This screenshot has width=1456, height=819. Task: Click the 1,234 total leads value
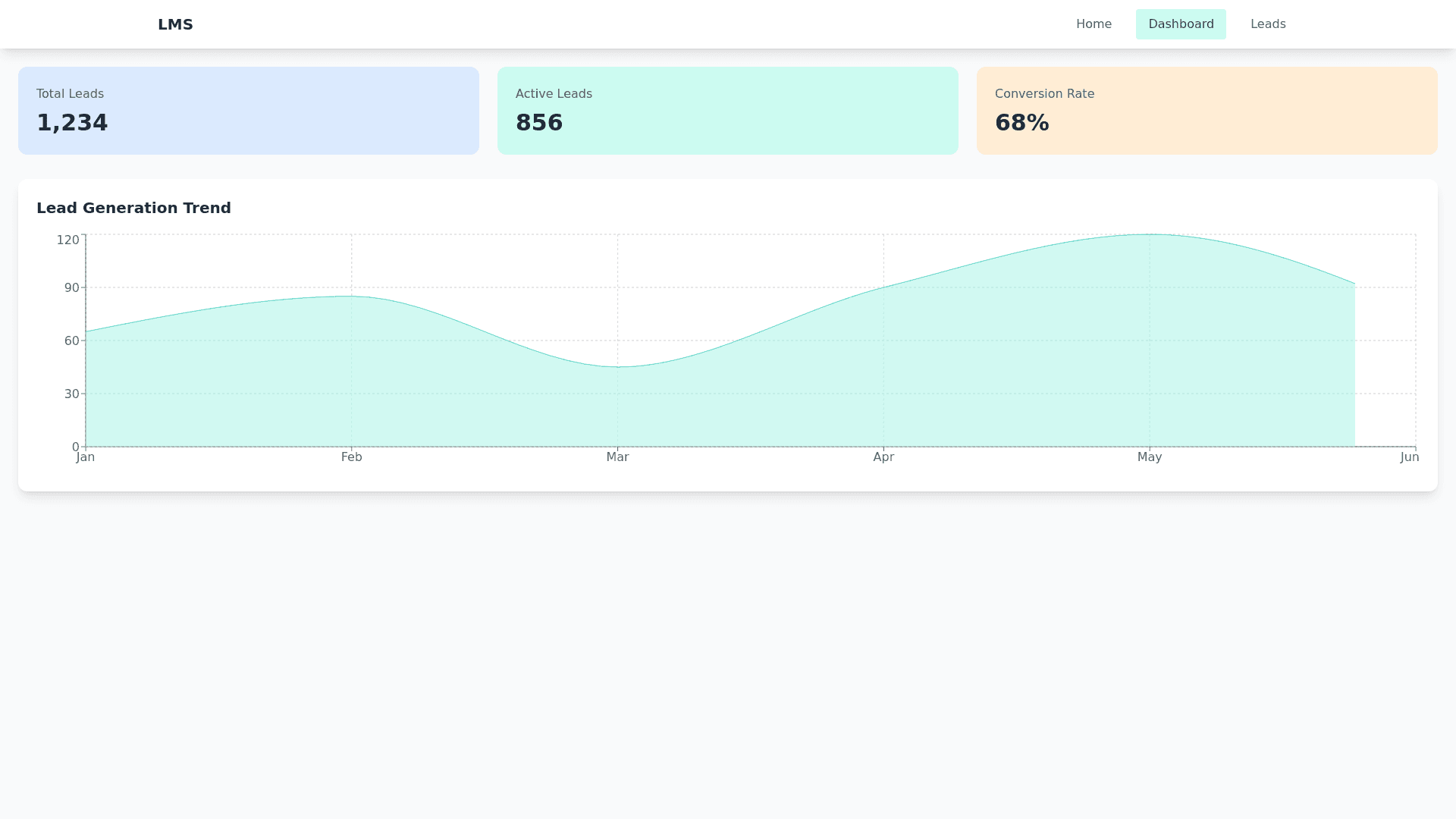[72, 123]
